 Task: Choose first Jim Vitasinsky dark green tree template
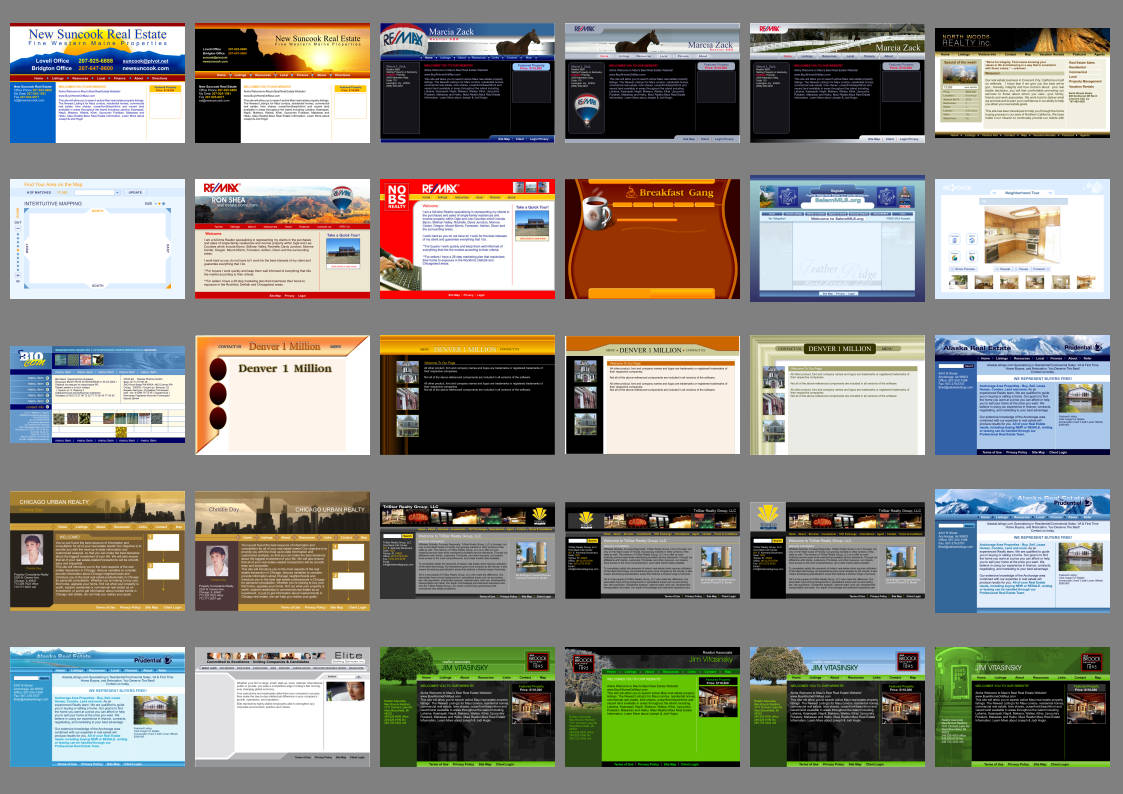tap(467, 707)
